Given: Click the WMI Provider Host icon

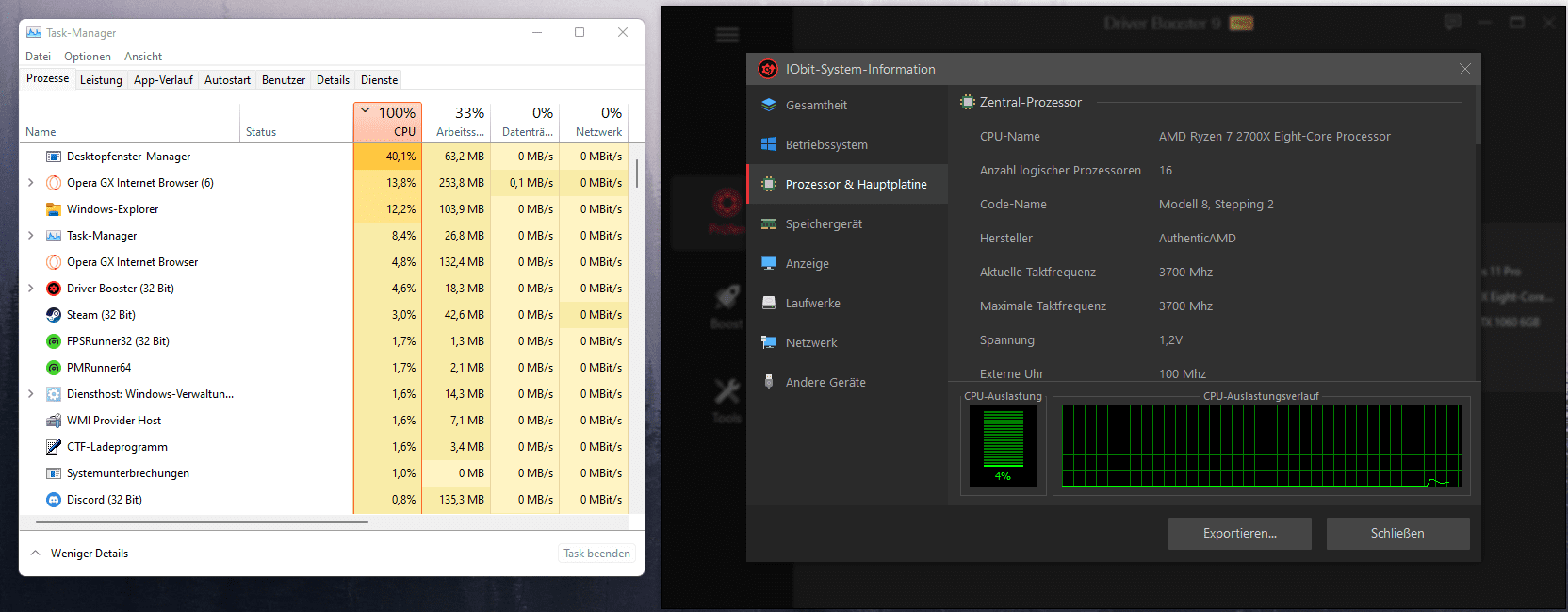Looking at the screenshot, I should [54, 421].
